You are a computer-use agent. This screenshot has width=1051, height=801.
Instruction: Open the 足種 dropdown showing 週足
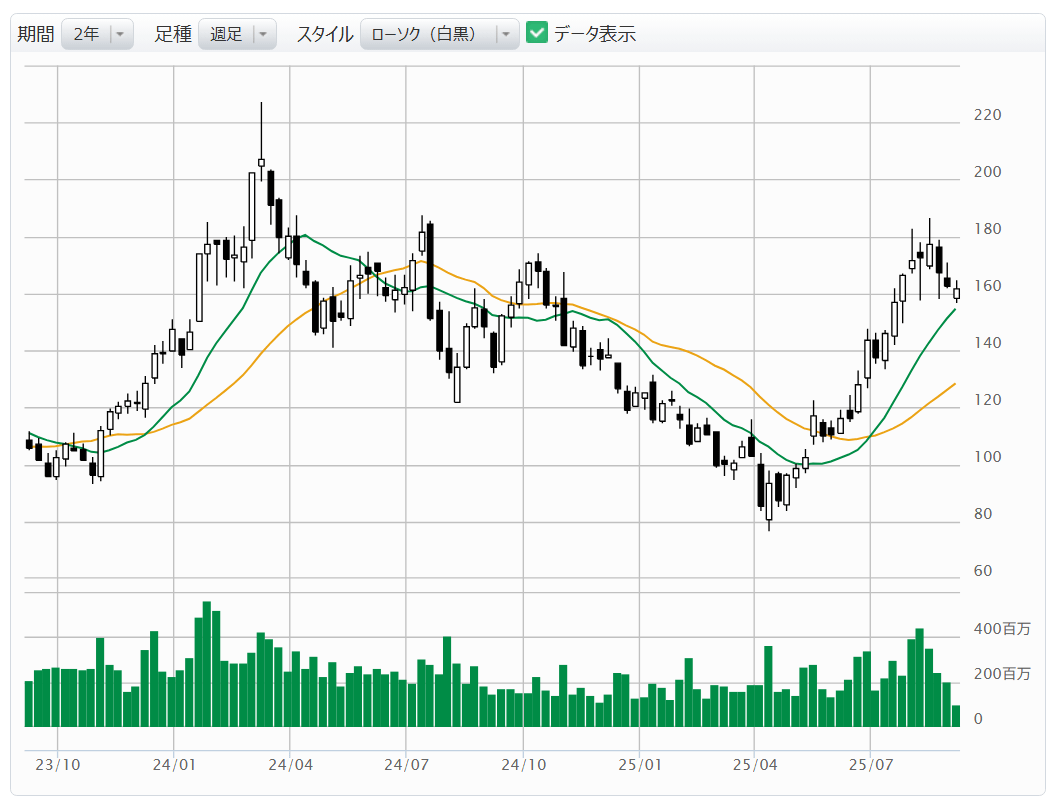(225, 34)
